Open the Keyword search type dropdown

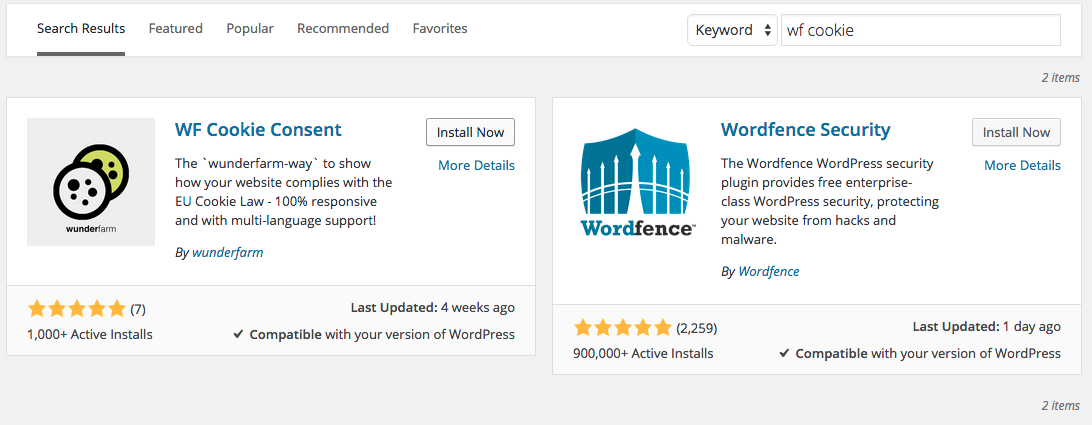[x=732, y=30]
